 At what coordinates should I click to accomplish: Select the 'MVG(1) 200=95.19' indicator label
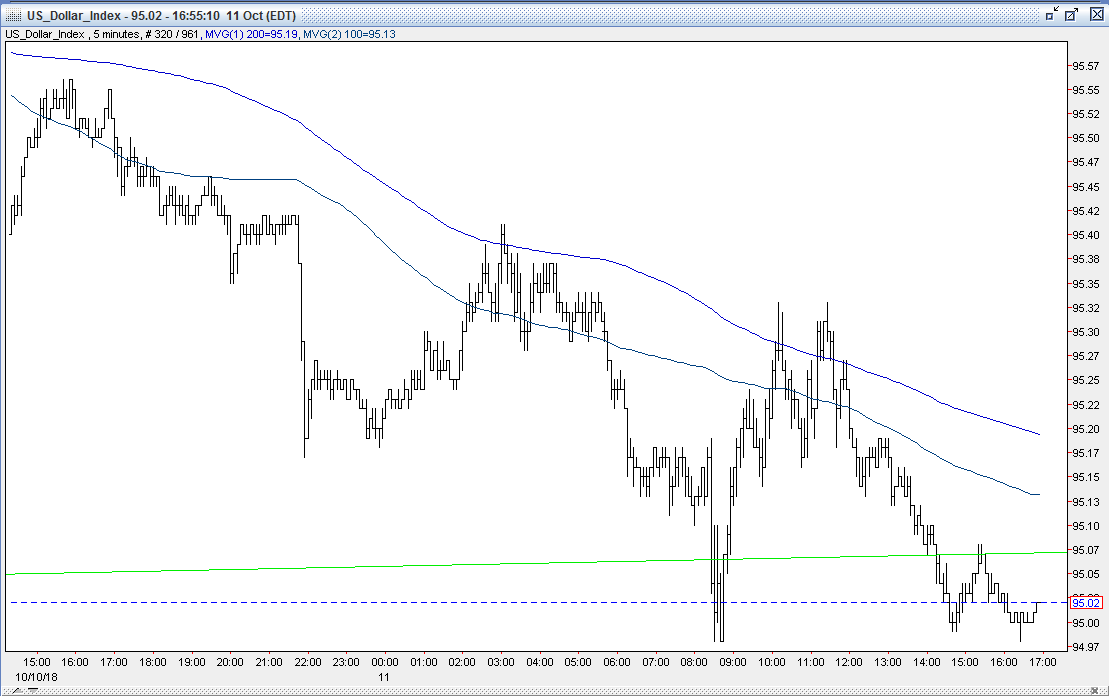[251, 34]
